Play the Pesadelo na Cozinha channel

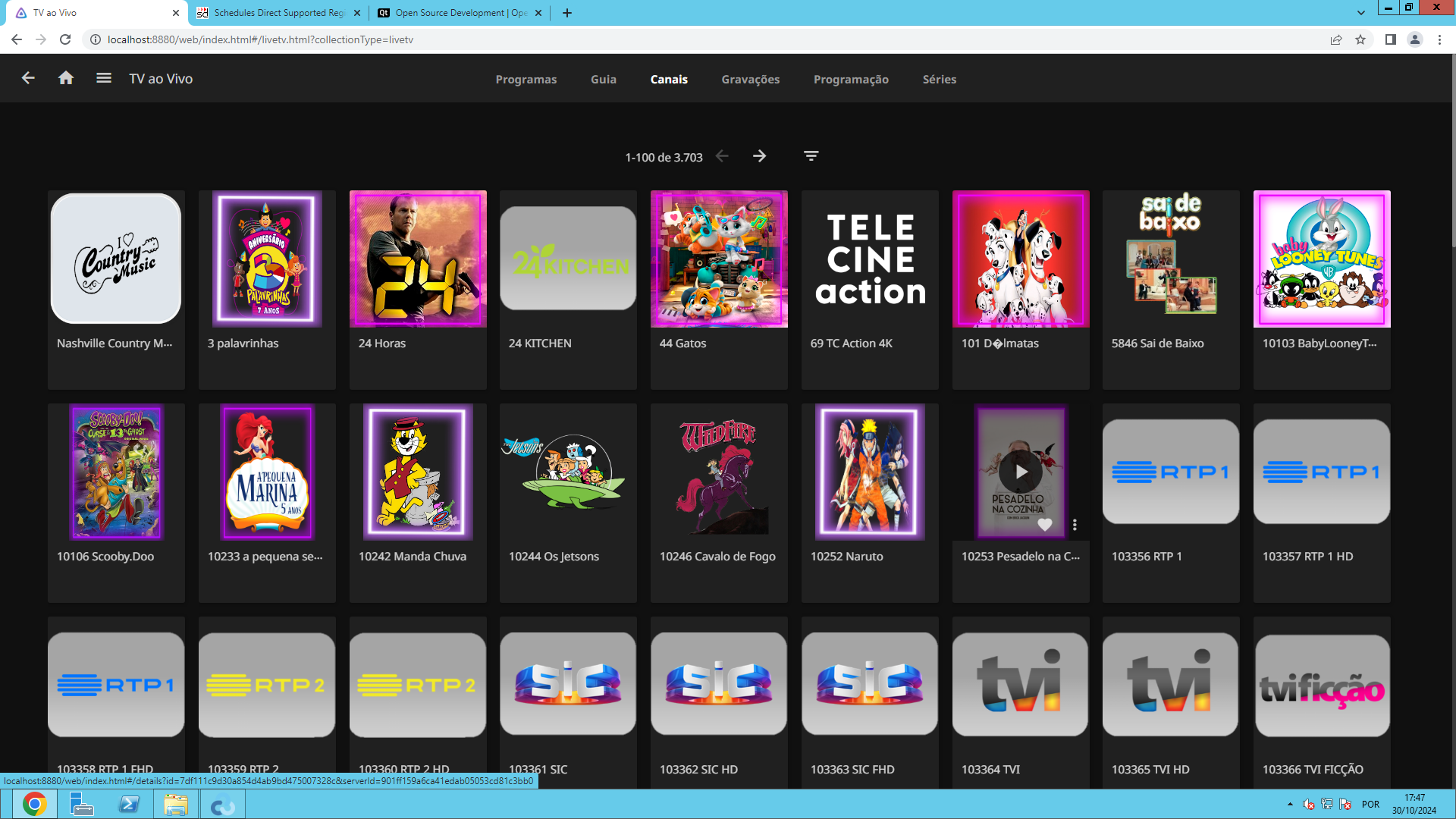click(x=1020, y=472)
